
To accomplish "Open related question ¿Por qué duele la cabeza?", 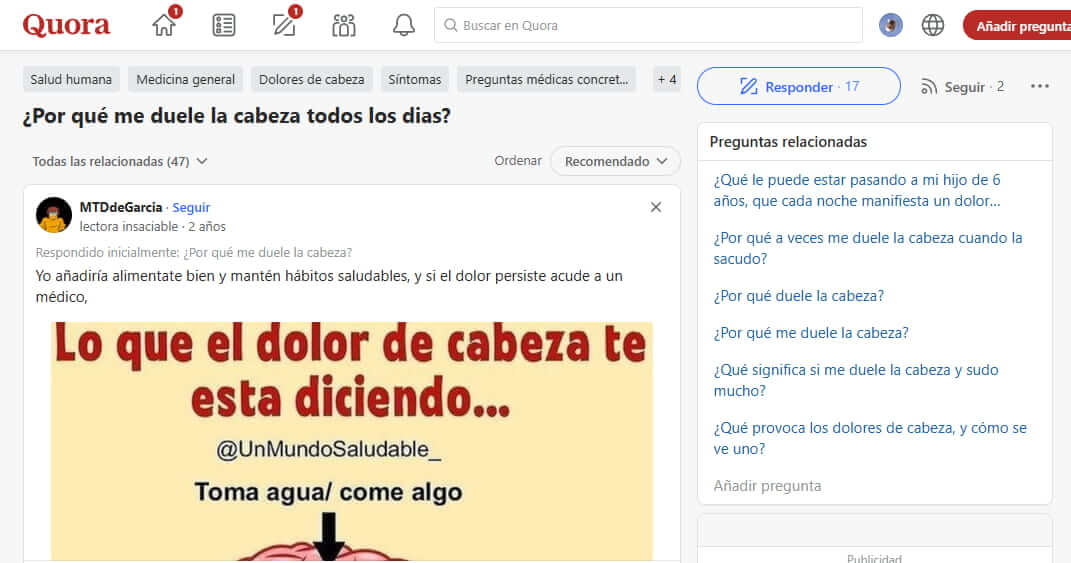I will [798, 296].
